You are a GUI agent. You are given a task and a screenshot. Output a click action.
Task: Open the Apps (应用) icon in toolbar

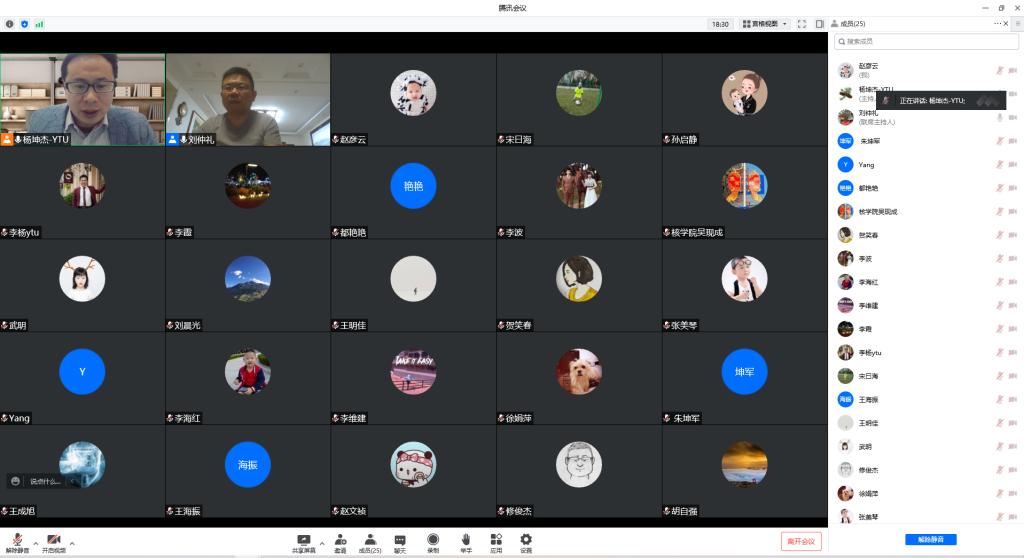point(496,540)
